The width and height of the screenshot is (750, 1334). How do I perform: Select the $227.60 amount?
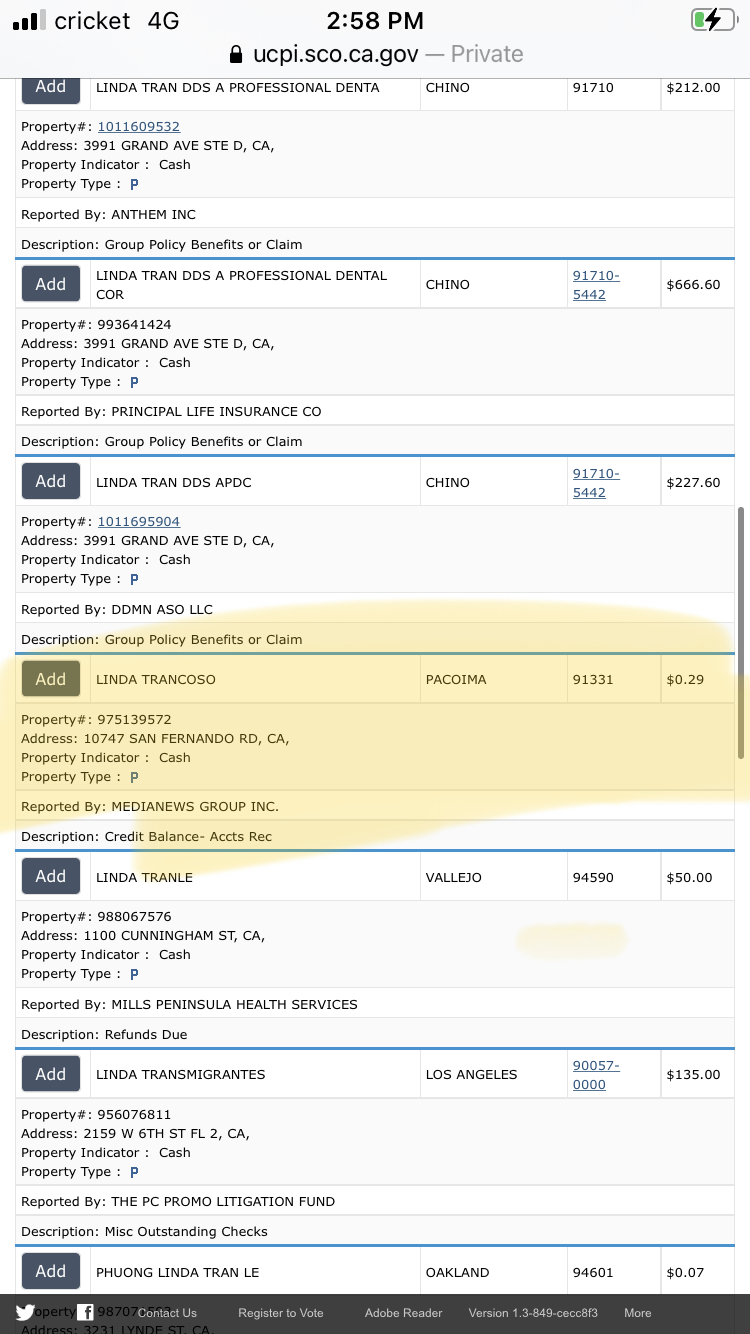pos(693,482)
